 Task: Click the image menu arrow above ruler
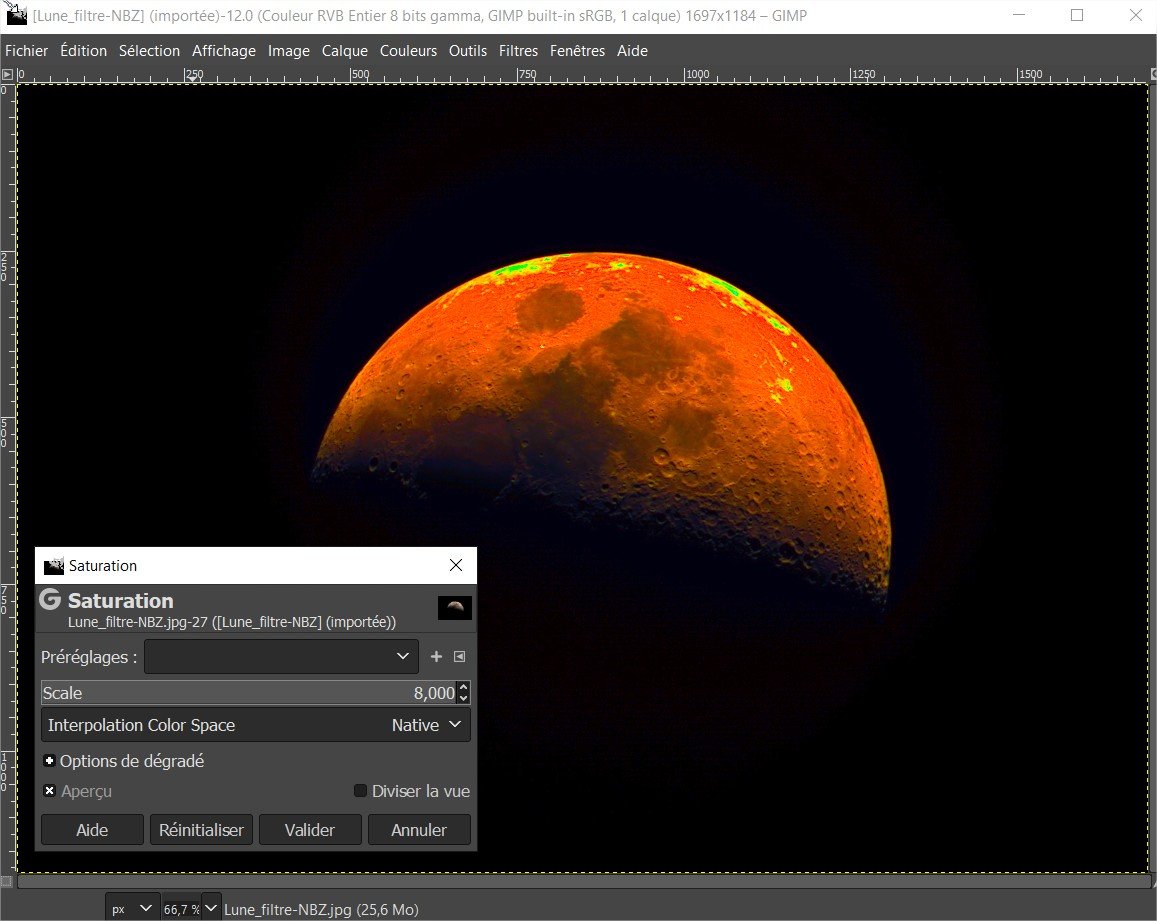7,74
